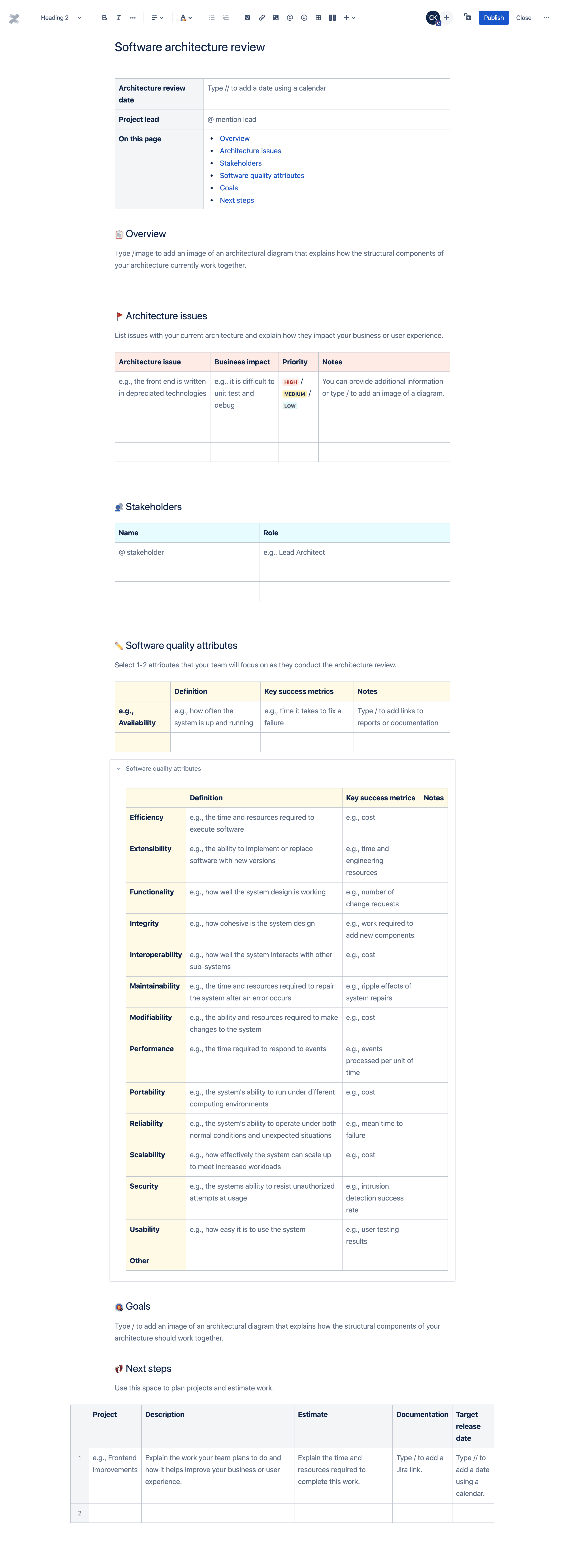Viewport: 565px width, 1568px height.
Task: Click the Heading 2 dropdown selector
Action: point(60,17)
